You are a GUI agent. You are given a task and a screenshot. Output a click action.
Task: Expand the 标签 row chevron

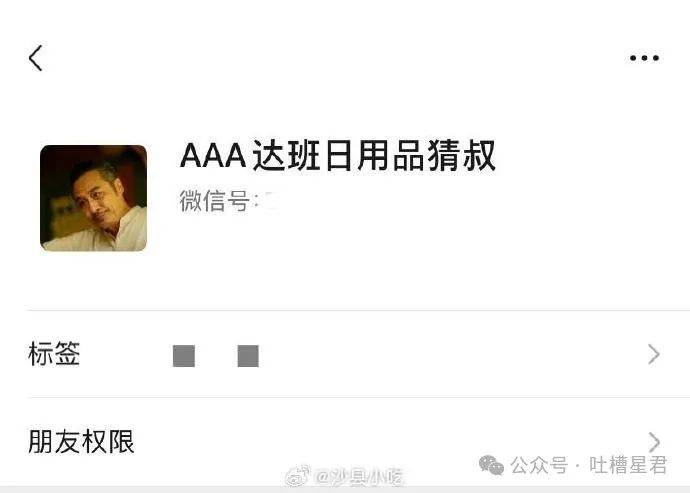(x=654, y=354)
